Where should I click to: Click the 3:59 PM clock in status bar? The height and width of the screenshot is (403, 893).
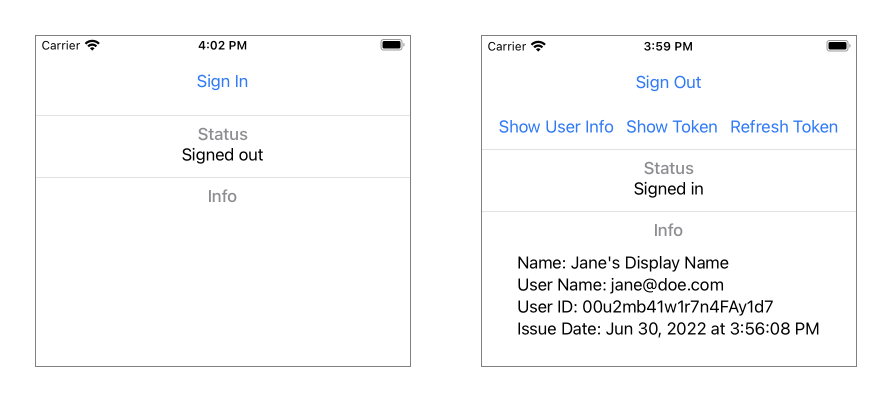pyautogui.click(x=668, y=46)
